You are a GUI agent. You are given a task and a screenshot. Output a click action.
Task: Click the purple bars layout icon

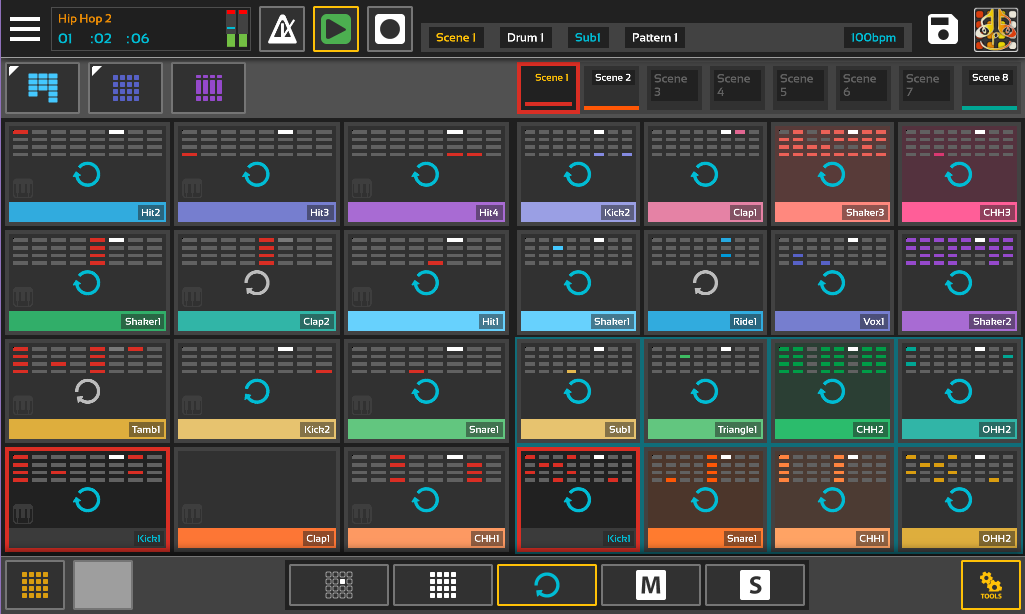click(x=208, y=88)
